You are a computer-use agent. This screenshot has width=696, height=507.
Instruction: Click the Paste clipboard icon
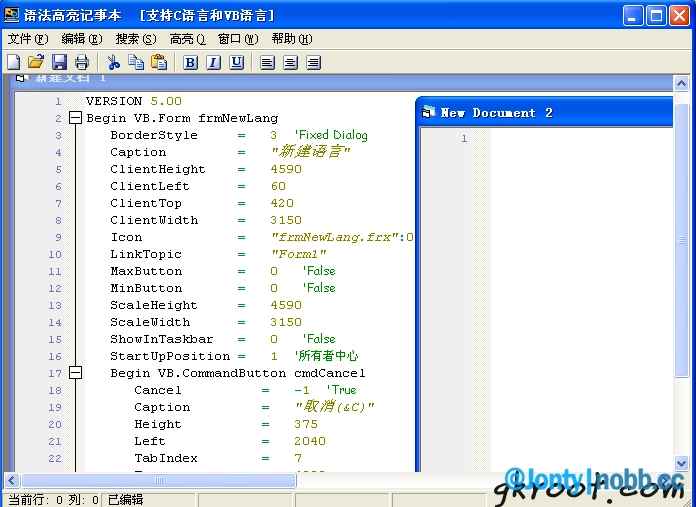point(158,62)
